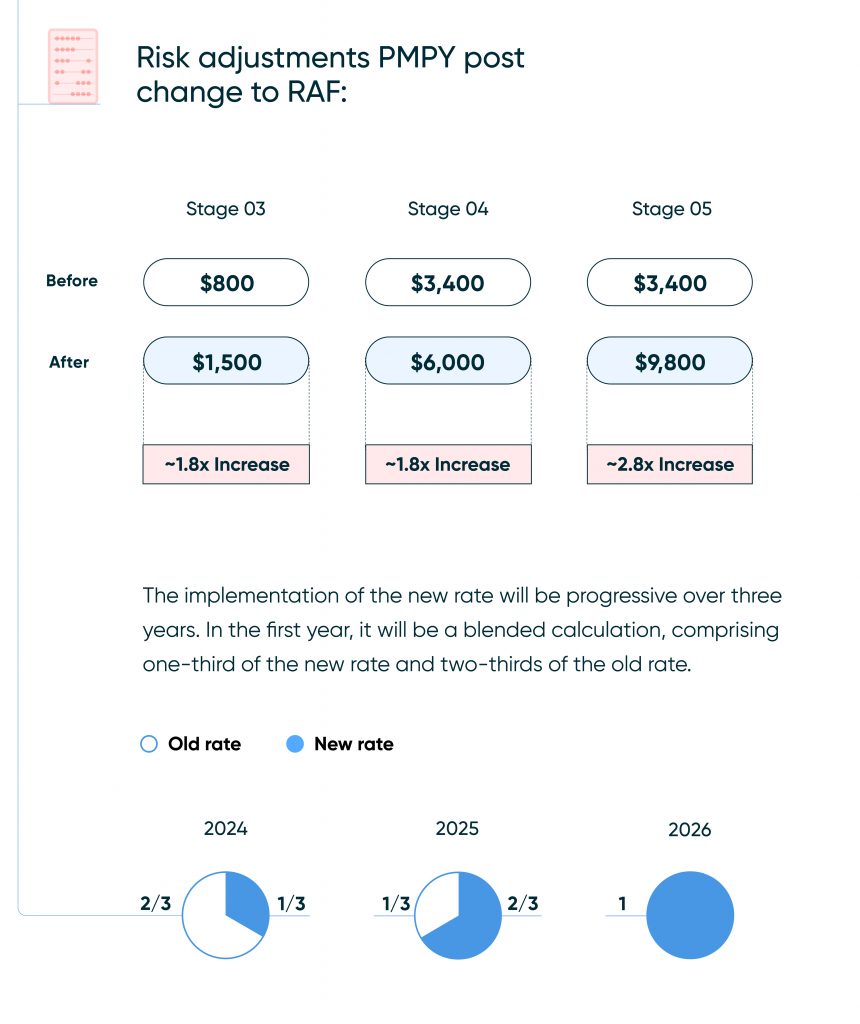This screenshot has height=1024, width=860.
Task: Click the Risk adjustments PMPY heading
Action: click(x=330, y=74)
